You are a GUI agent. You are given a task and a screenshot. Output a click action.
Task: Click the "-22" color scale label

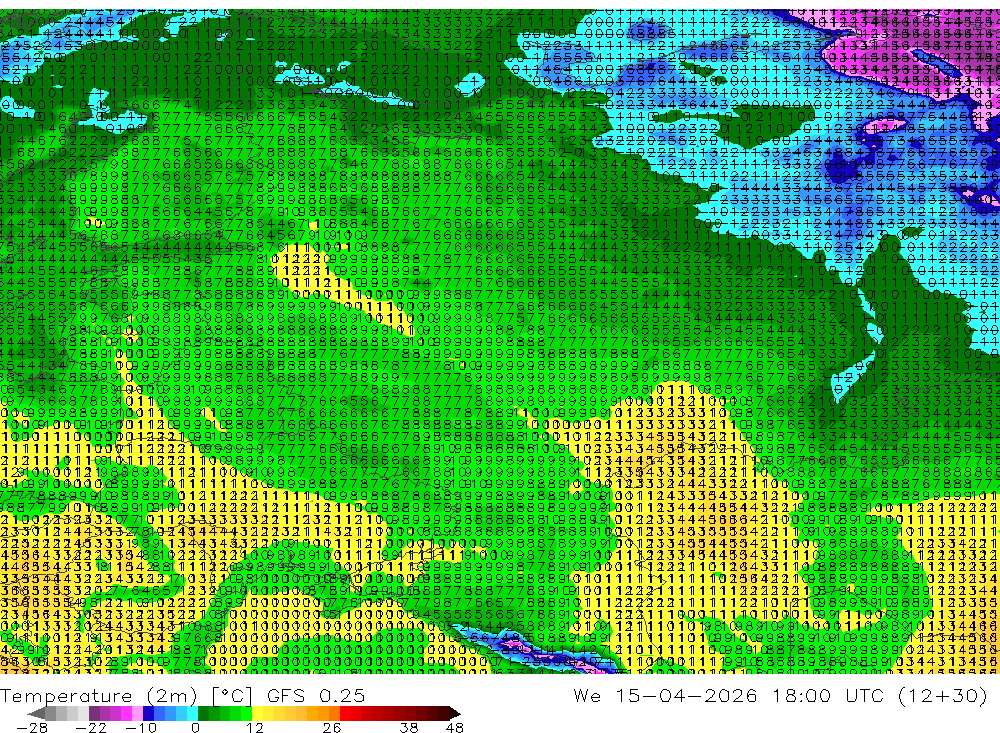pyautogui.click(x=91, y=728)
